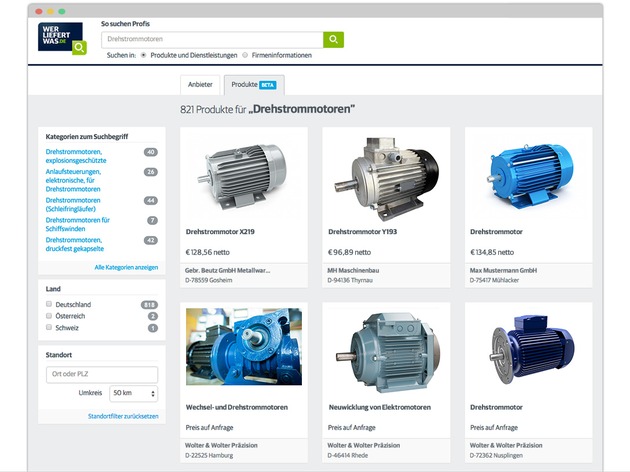Enable the Österreich country filter
Viewport: 630px width, 472px height.
49,316
